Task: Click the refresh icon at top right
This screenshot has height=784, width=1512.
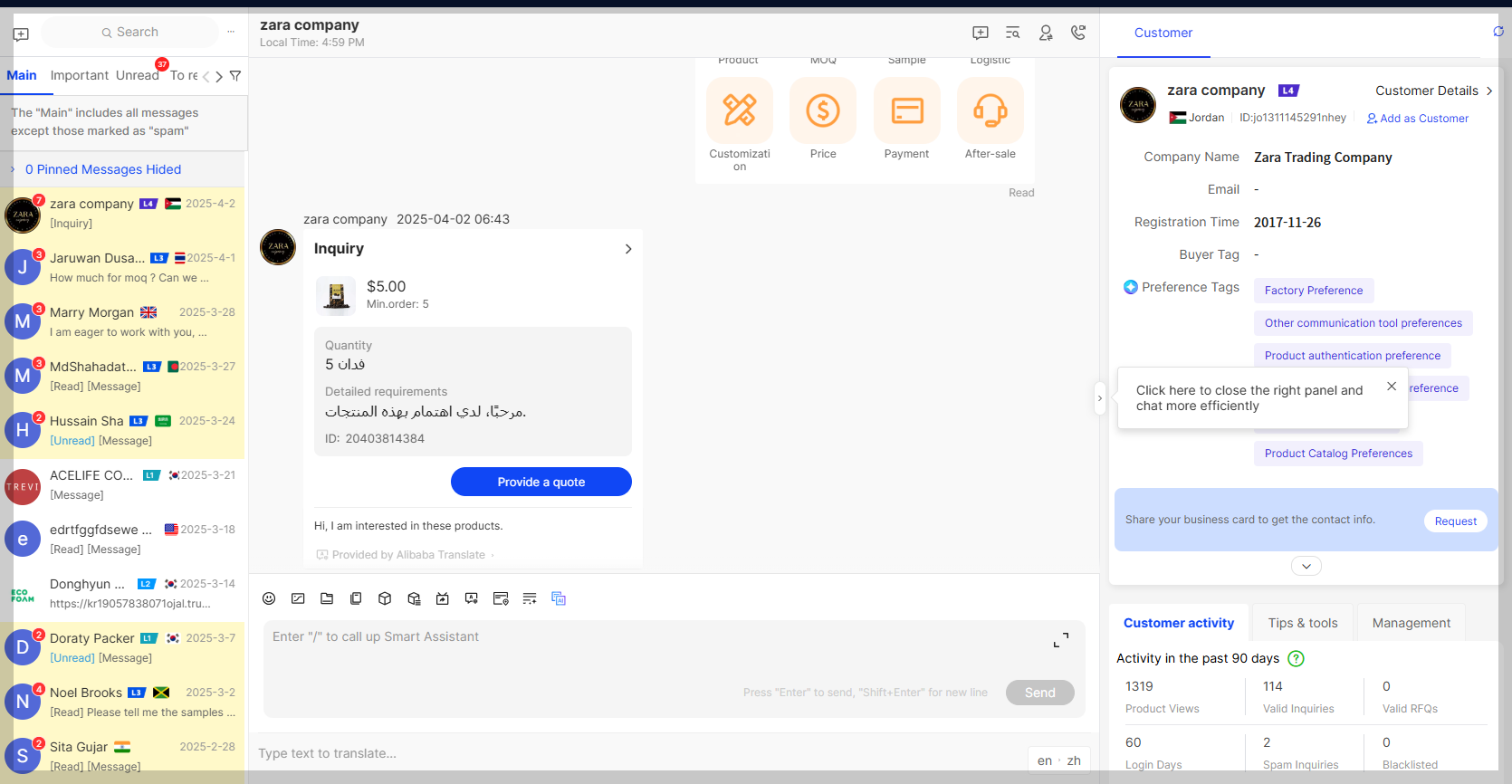Action: click(1498, 32)
